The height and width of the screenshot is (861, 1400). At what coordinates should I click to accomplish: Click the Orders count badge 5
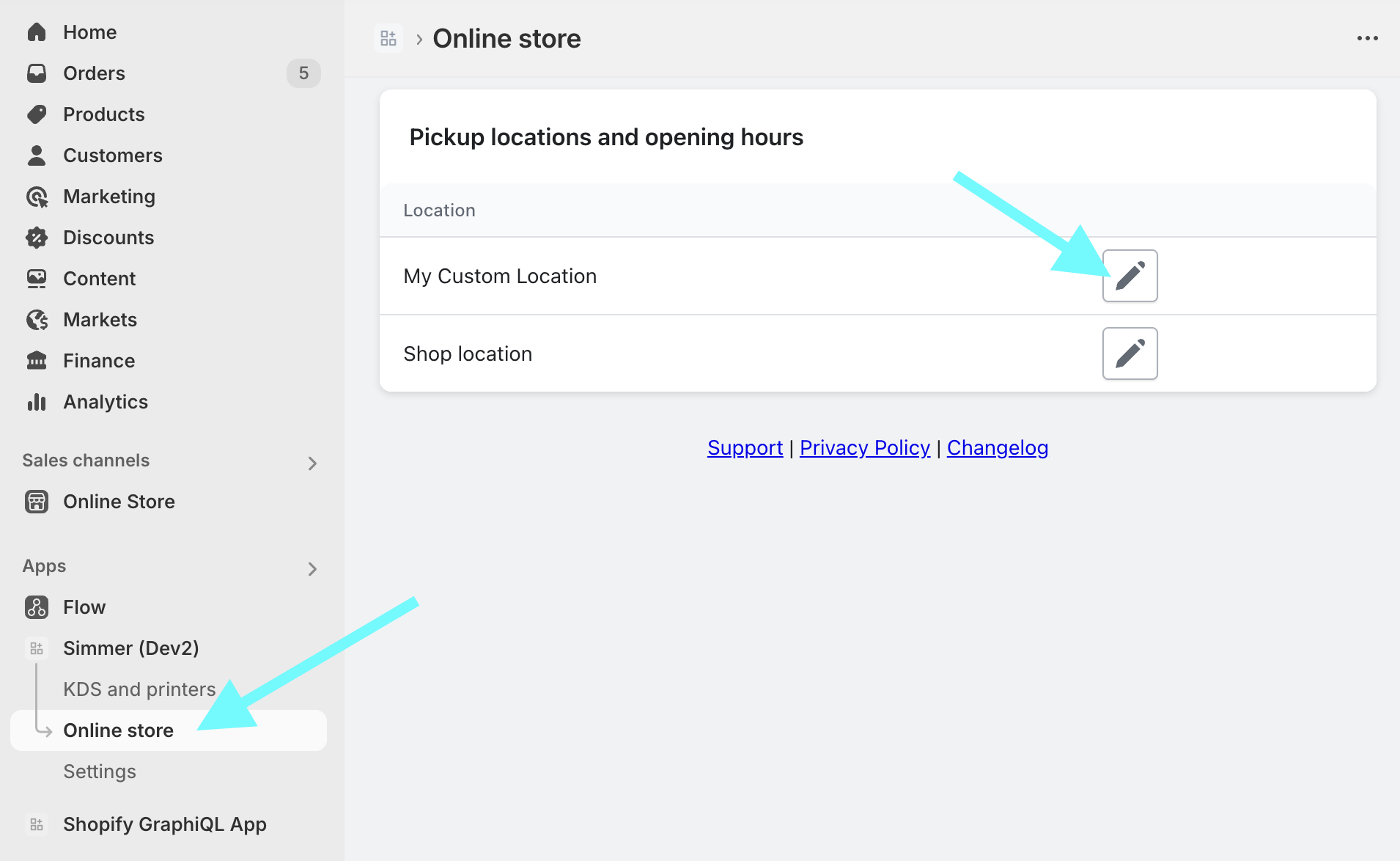pyautogui.click(x=303, y=73)
